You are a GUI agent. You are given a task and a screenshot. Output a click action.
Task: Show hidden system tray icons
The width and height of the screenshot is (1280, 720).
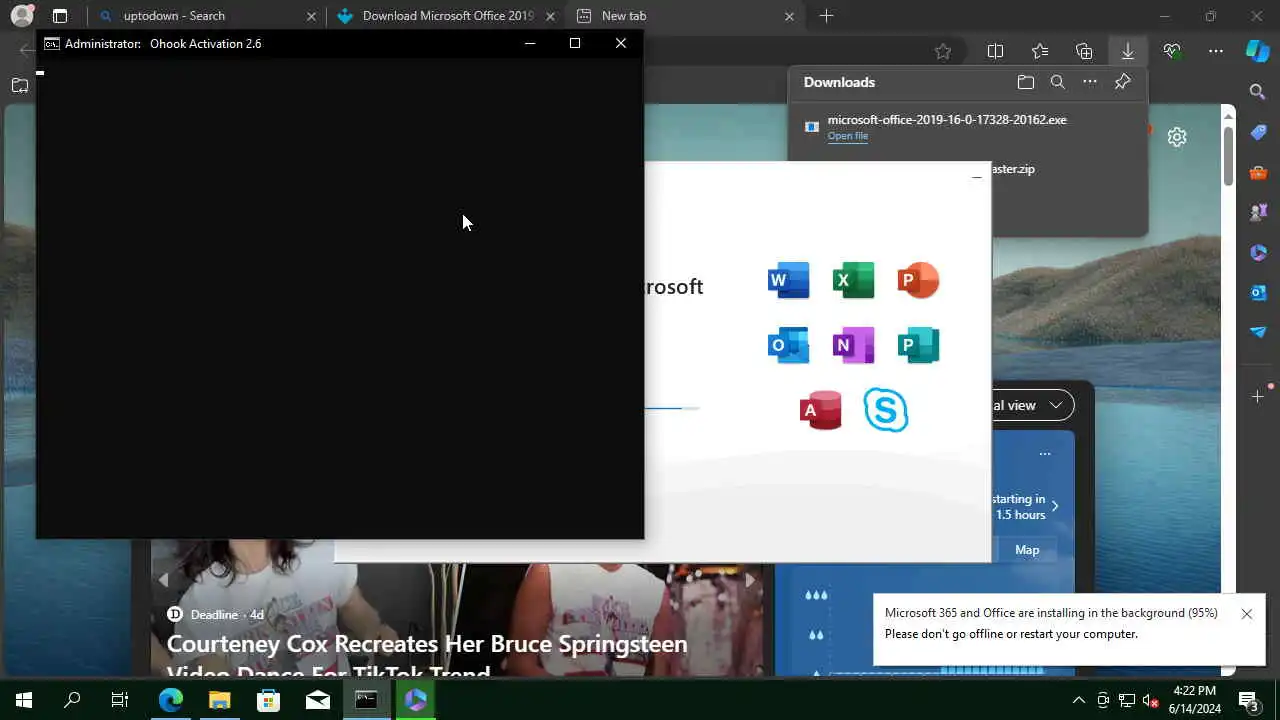tap(1078, 700)
